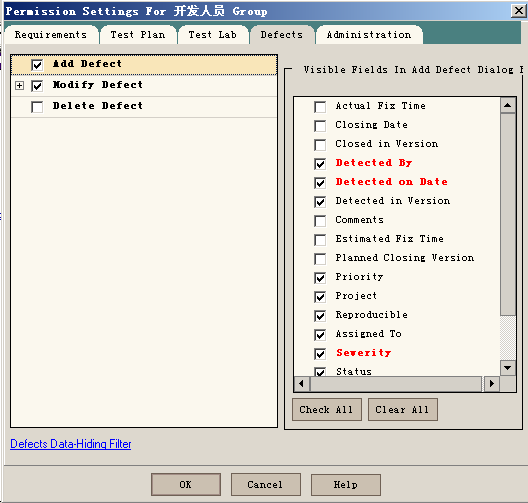Open the Test Plan tab
The width and height of the screenshot is (528, 503).
(138, 35)
